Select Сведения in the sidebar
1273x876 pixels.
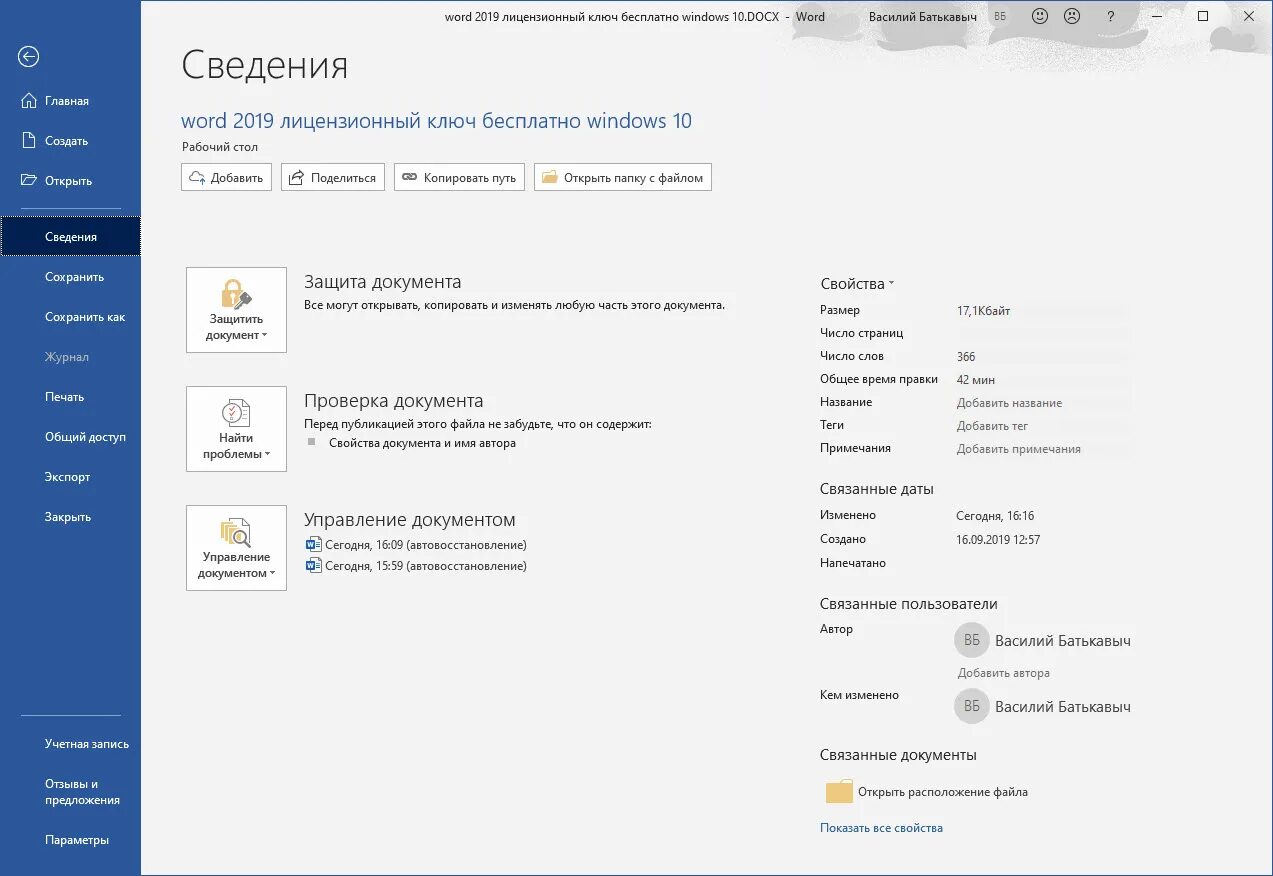[70, 237]
